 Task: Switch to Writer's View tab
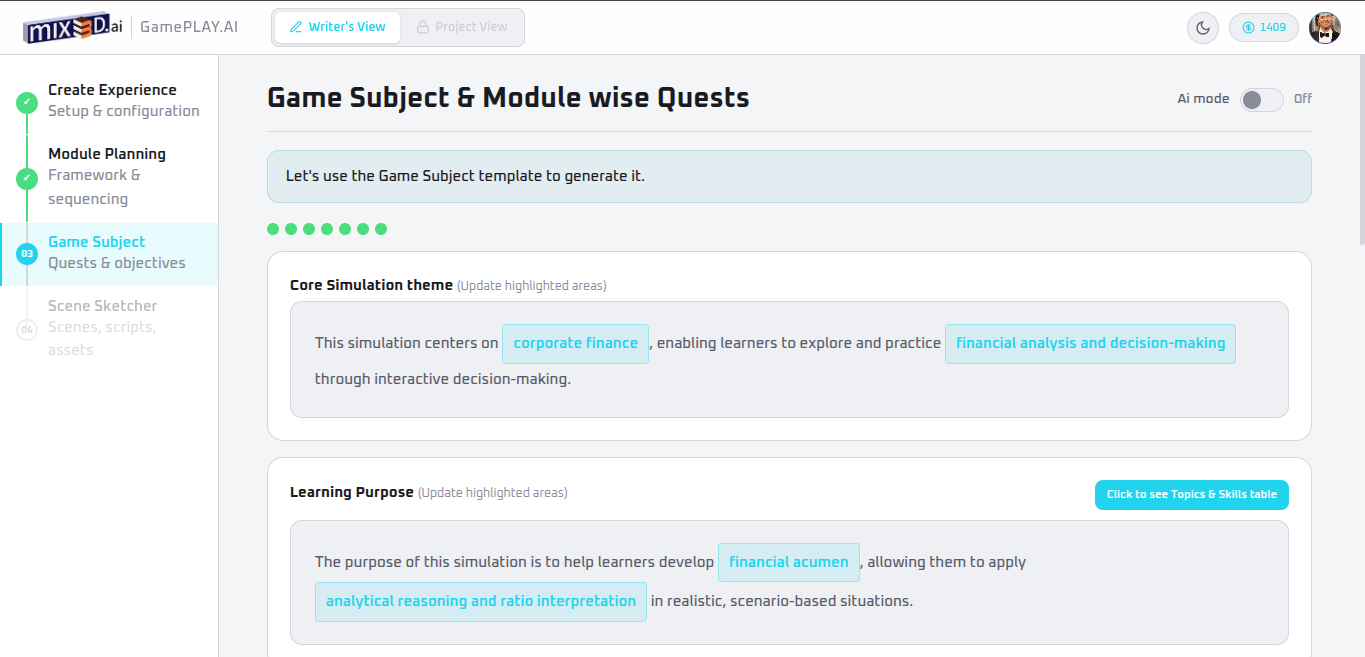click(x=337, y=27)
